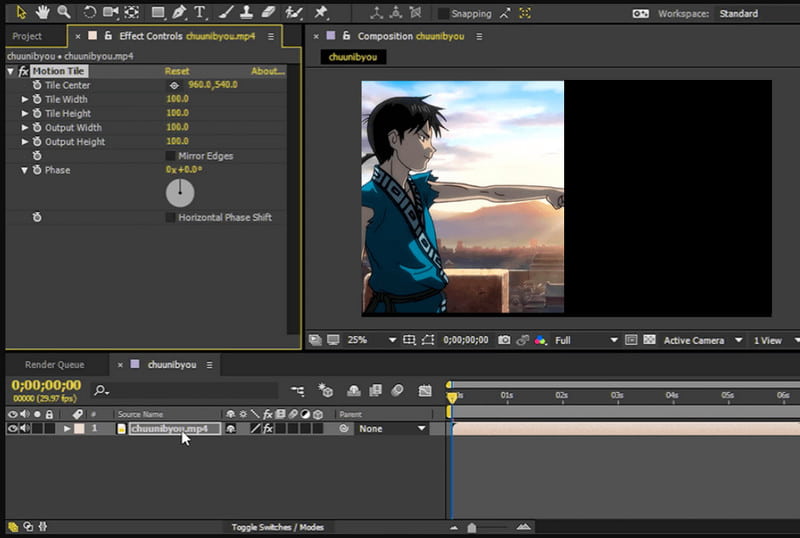Toggle Phase stopwatch for keyframing

point(37,170)
